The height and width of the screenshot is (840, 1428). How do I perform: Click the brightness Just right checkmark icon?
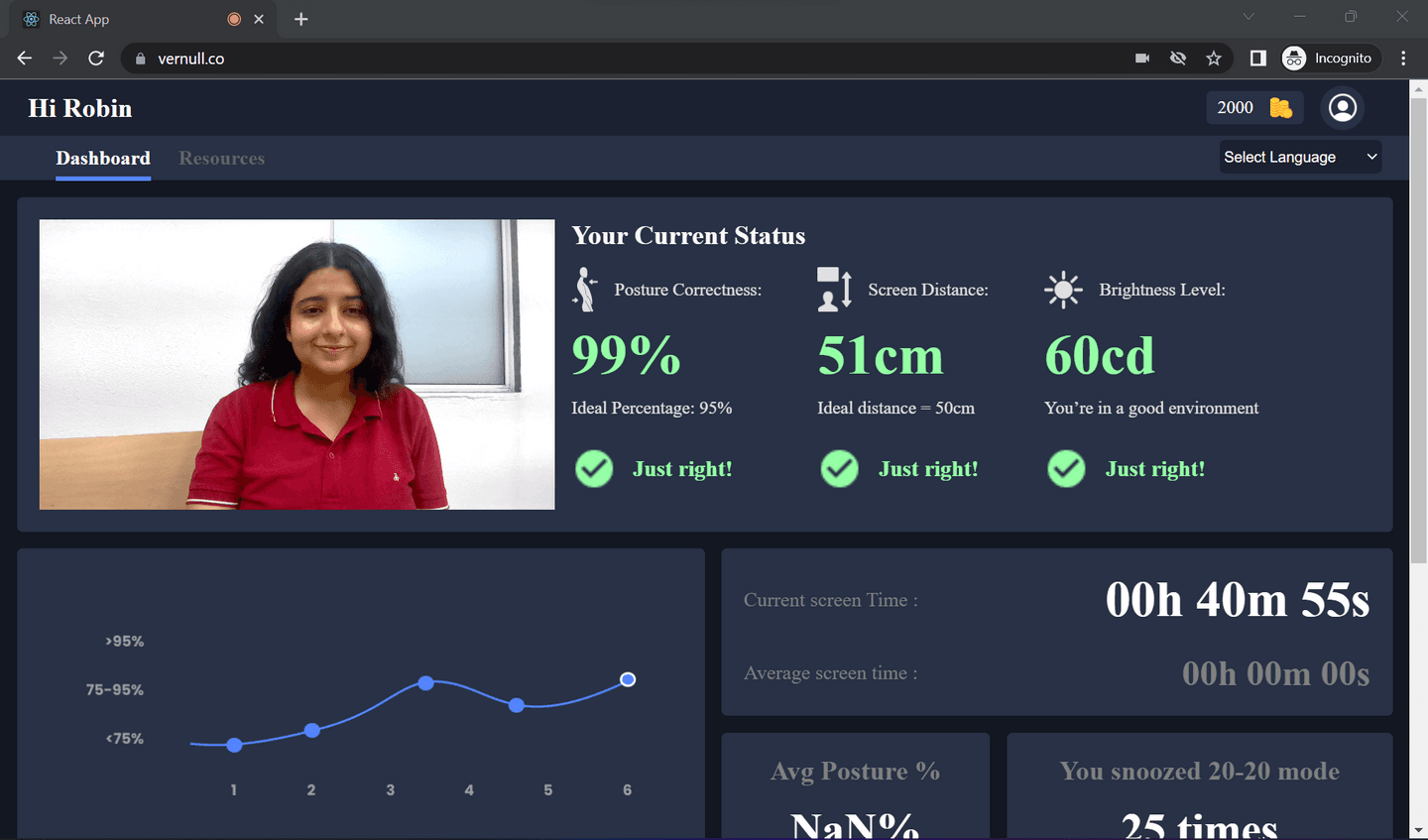pos(1066,469)
